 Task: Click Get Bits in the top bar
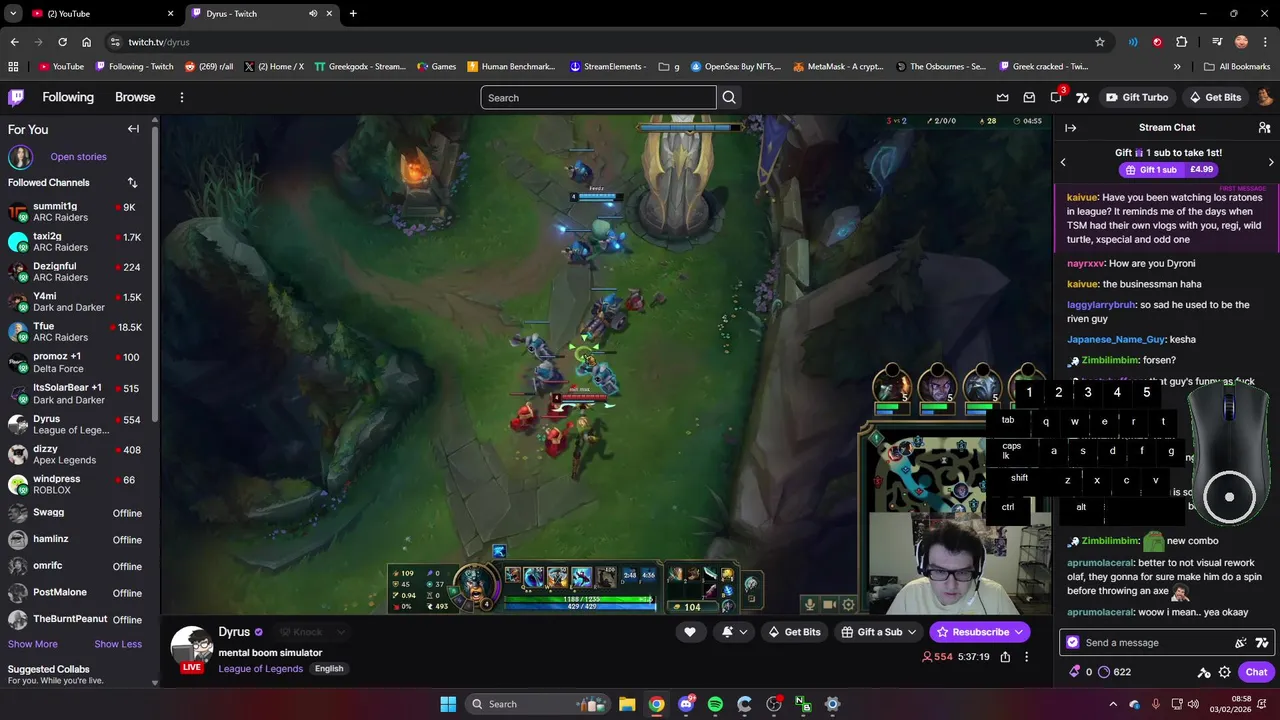pos(1215,97)
